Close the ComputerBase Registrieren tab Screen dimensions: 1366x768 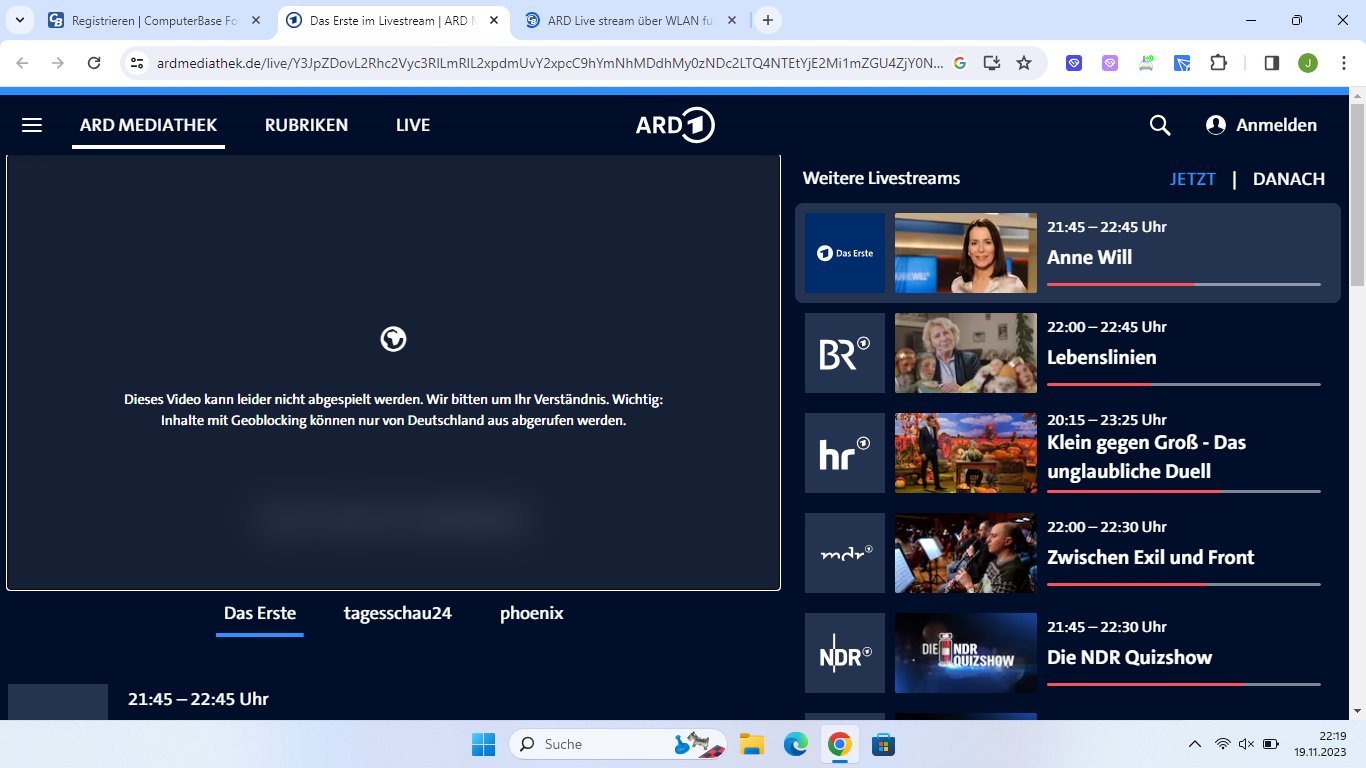[x=256, y=20]
